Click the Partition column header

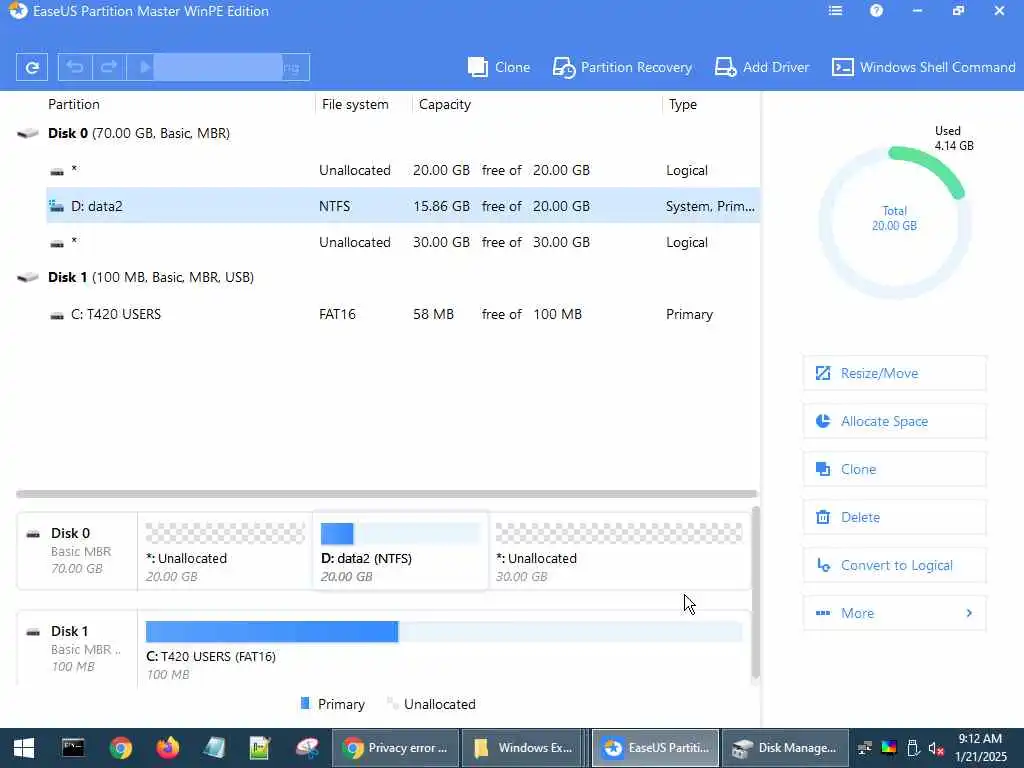tap(74, 104)
